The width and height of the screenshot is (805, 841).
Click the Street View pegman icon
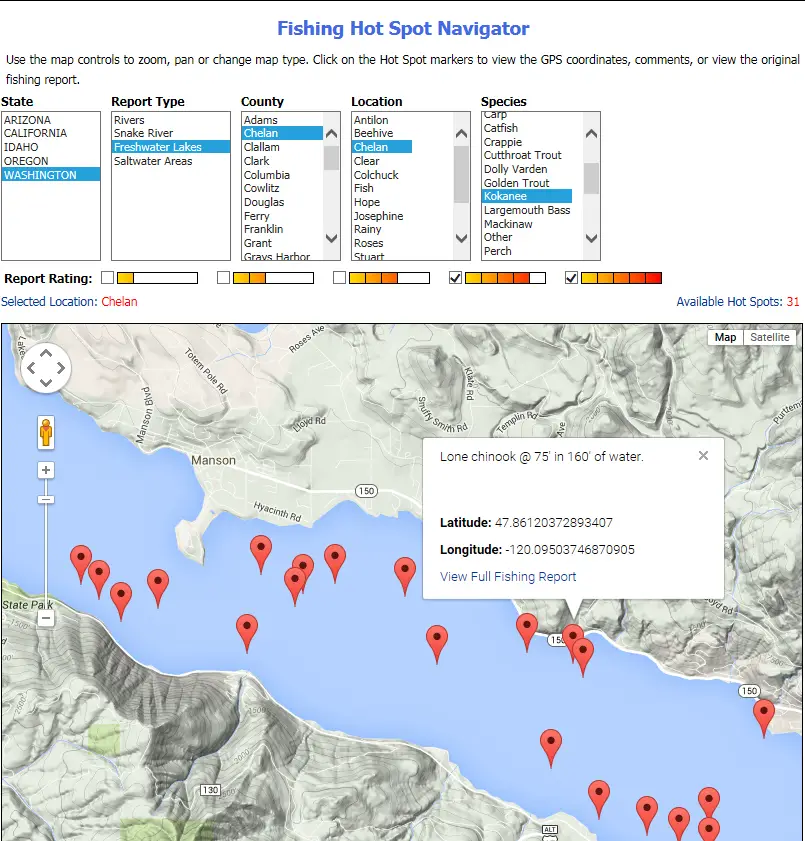click(x=45, y=433)
